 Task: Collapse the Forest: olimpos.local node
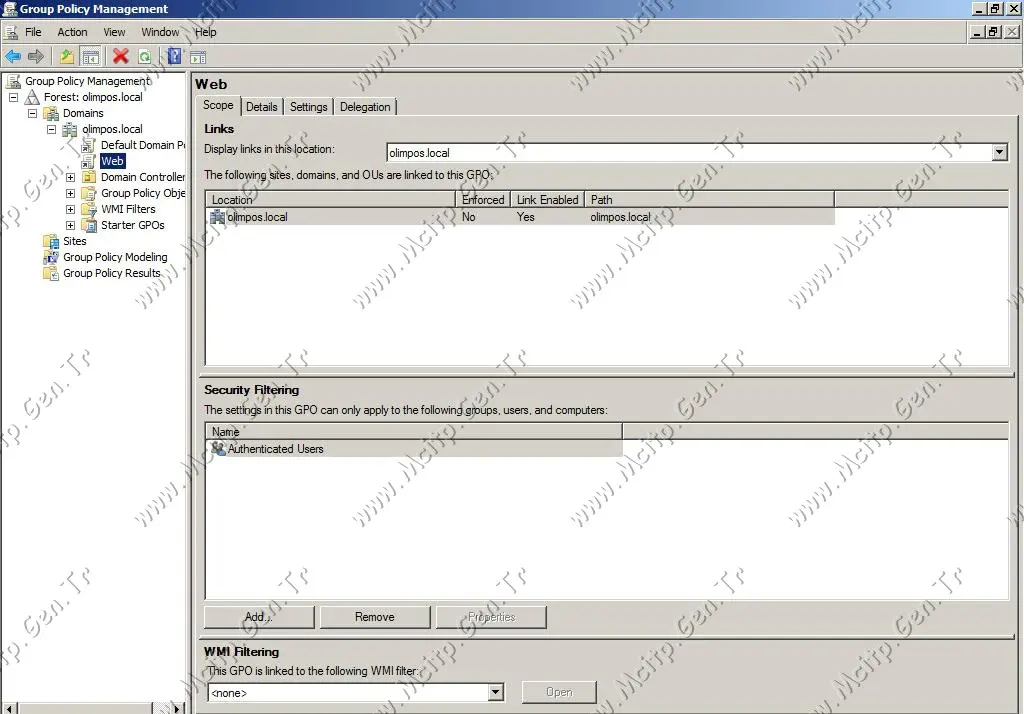(x=13, y=97)
